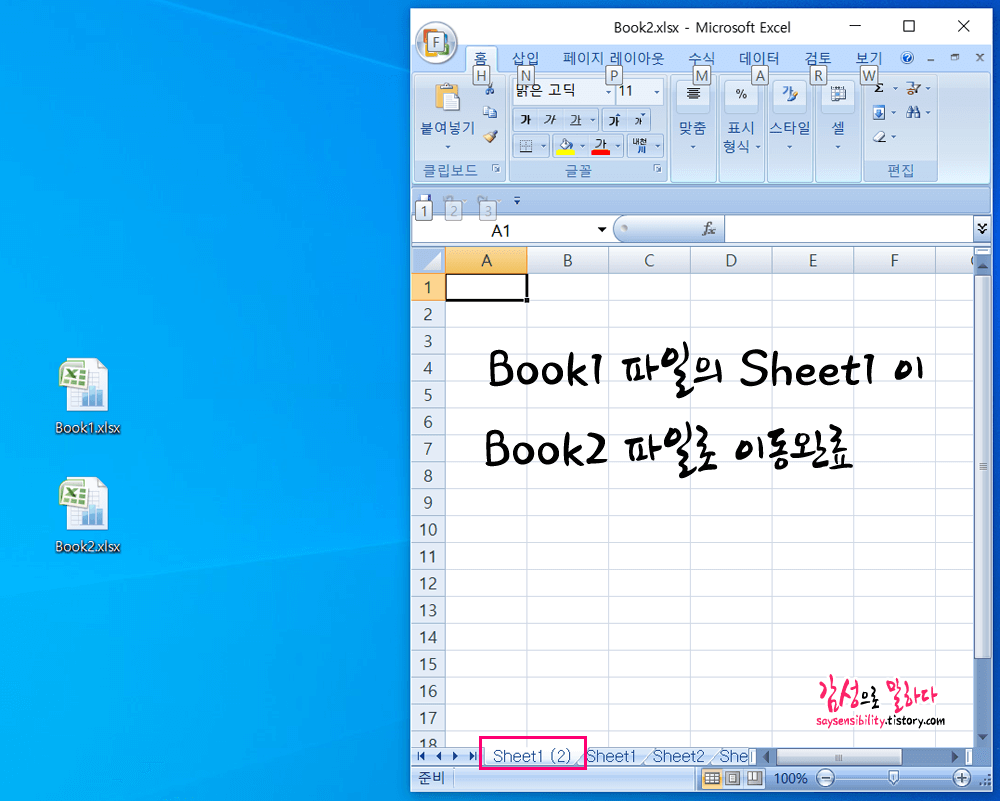Click the cell borders icon

point(526,146)
